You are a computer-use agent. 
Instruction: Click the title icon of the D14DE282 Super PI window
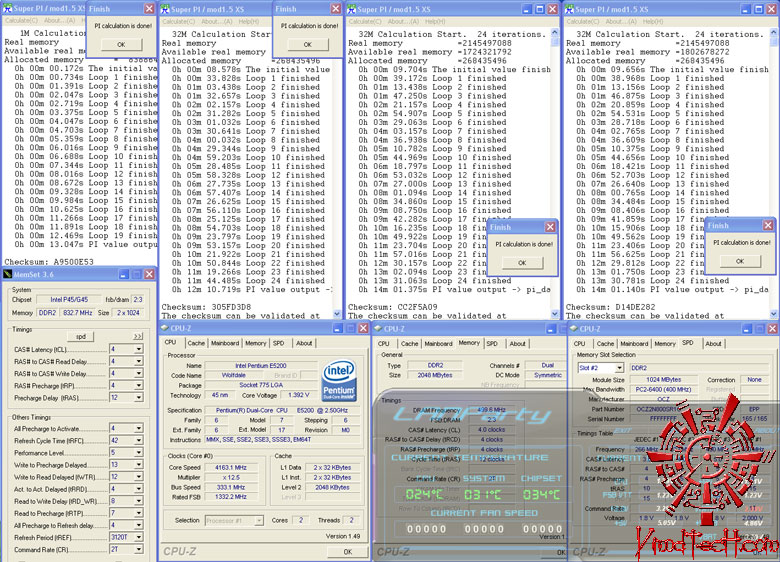569,9
